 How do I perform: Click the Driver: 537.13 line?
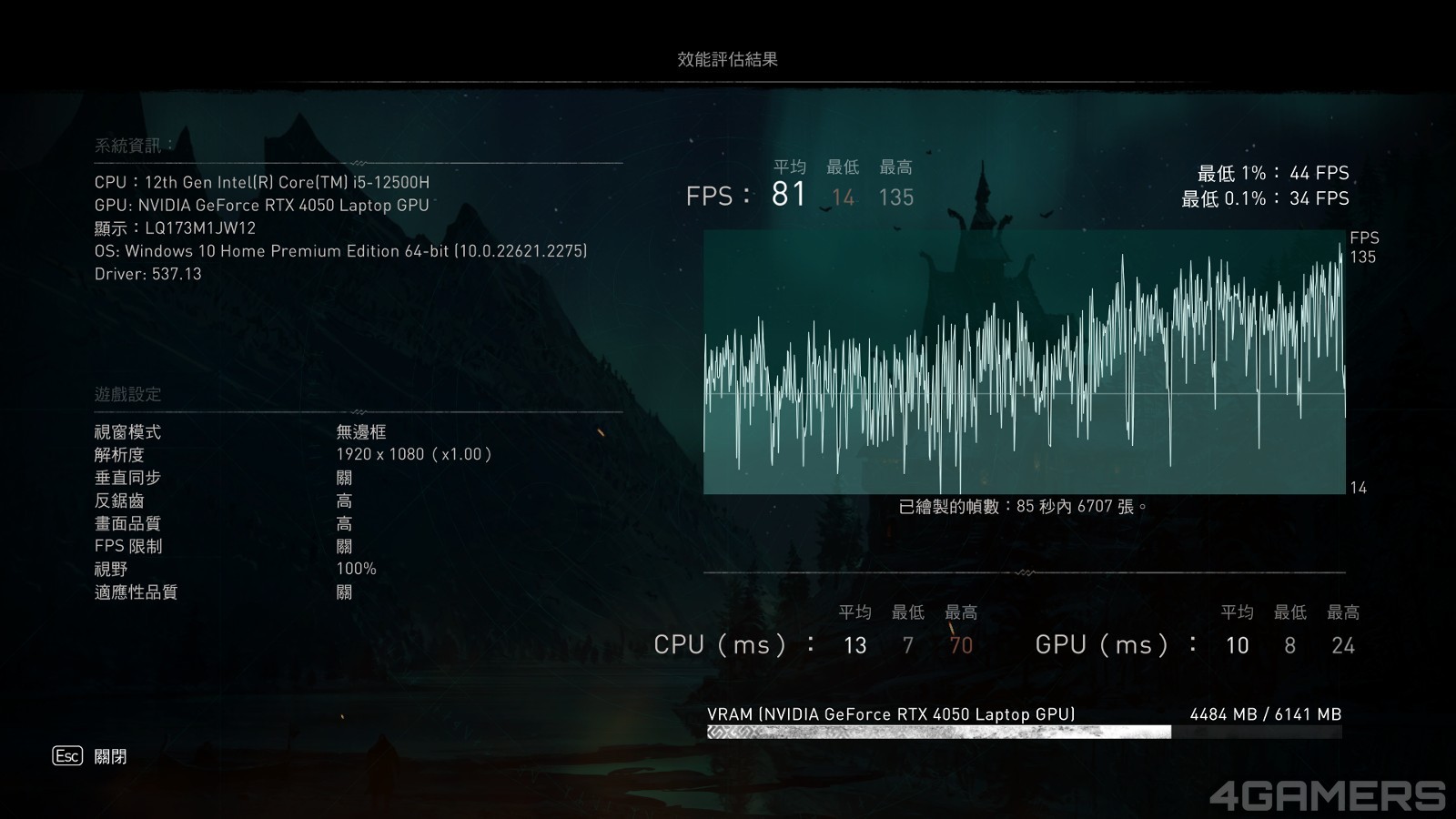147,273
